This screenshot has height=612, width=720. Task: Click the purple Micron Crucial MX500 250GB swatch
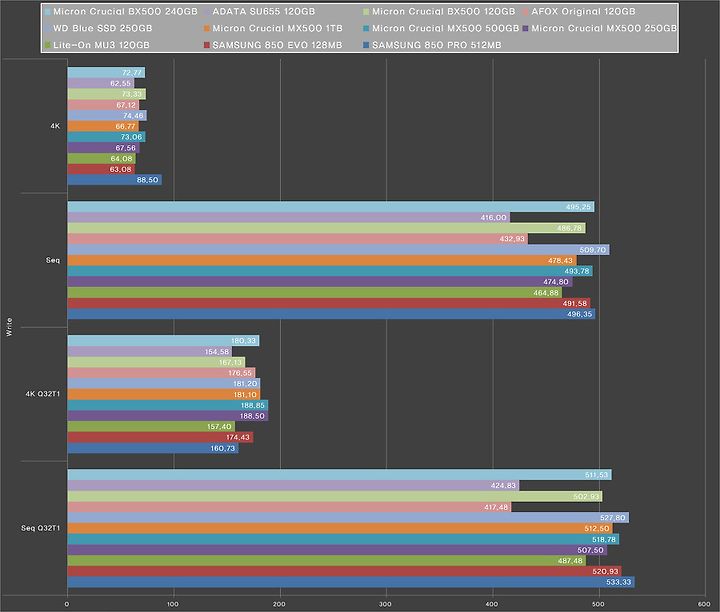click(x=525, y=28)
